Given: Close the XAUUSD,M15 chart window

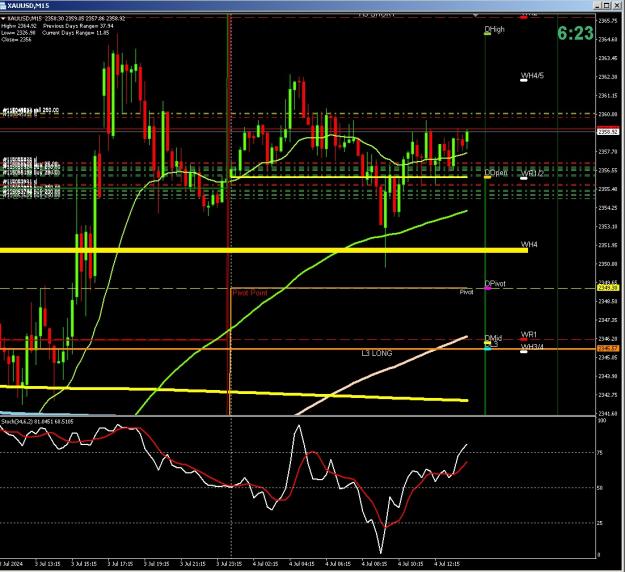Looking at the screenshot, I should (x=615, y=6).
